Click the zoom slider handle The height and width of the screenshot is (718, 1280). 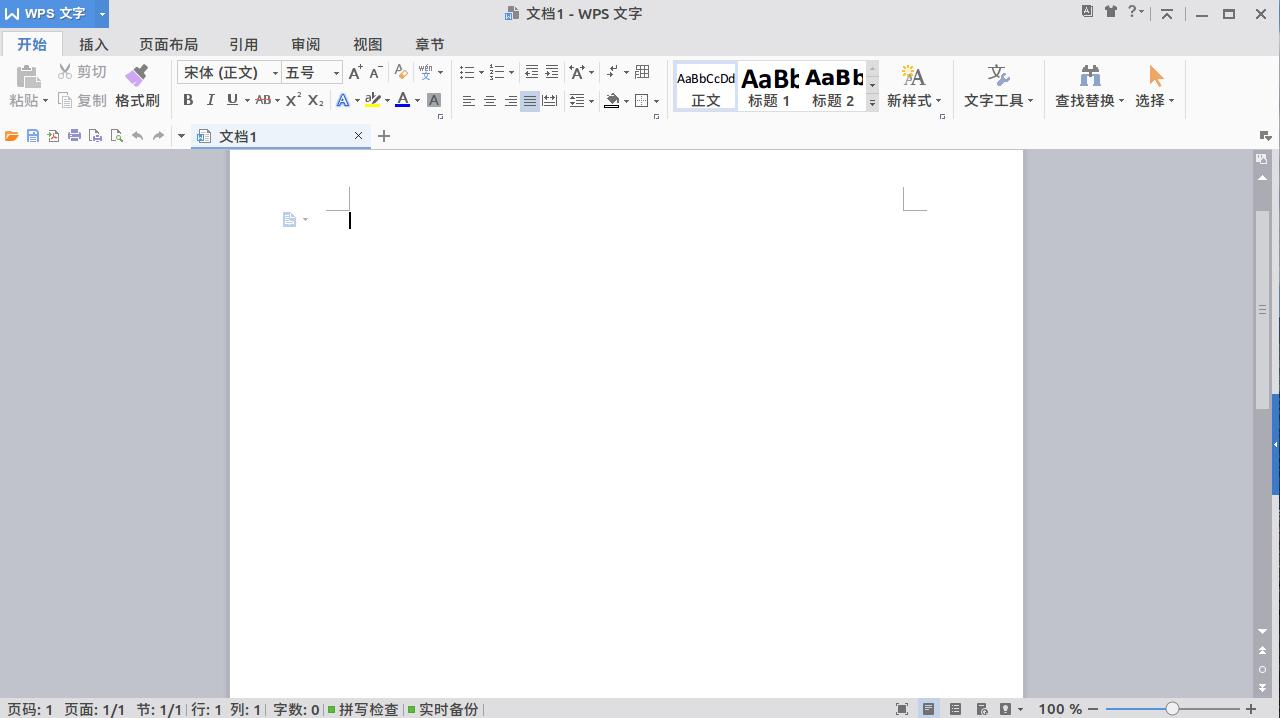[1171, 709]
